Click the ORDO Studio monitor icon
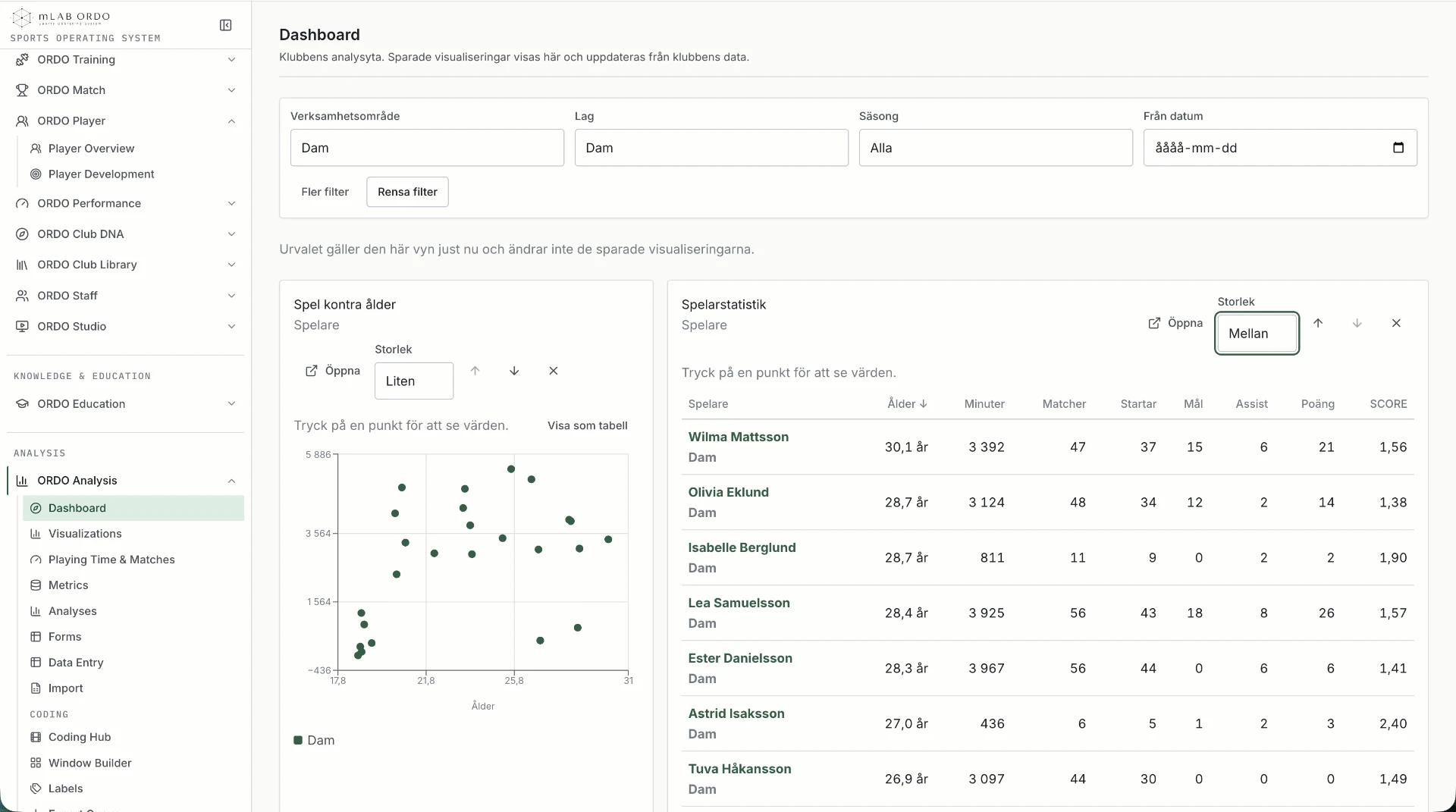The height and width of the screenshot is (812, 1456). [x=22, y=326]
